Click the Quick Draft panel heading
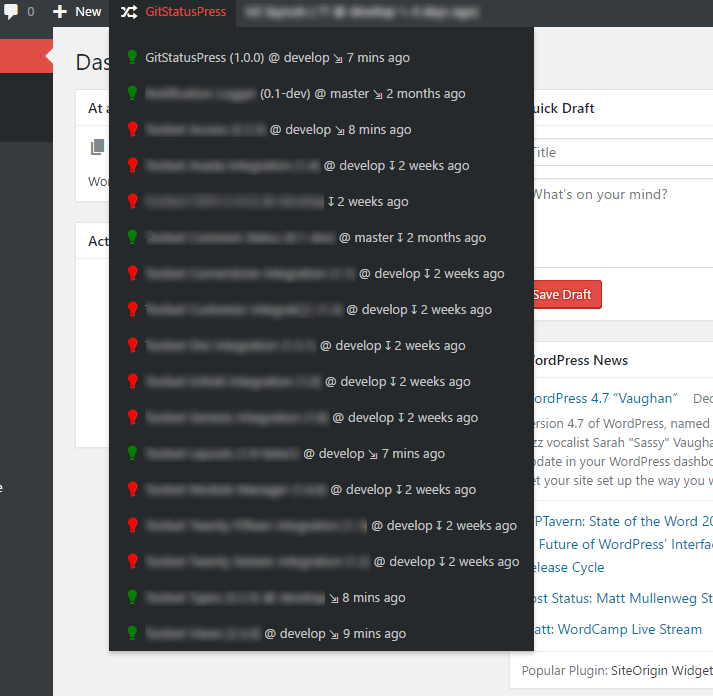 pos(564,108)
